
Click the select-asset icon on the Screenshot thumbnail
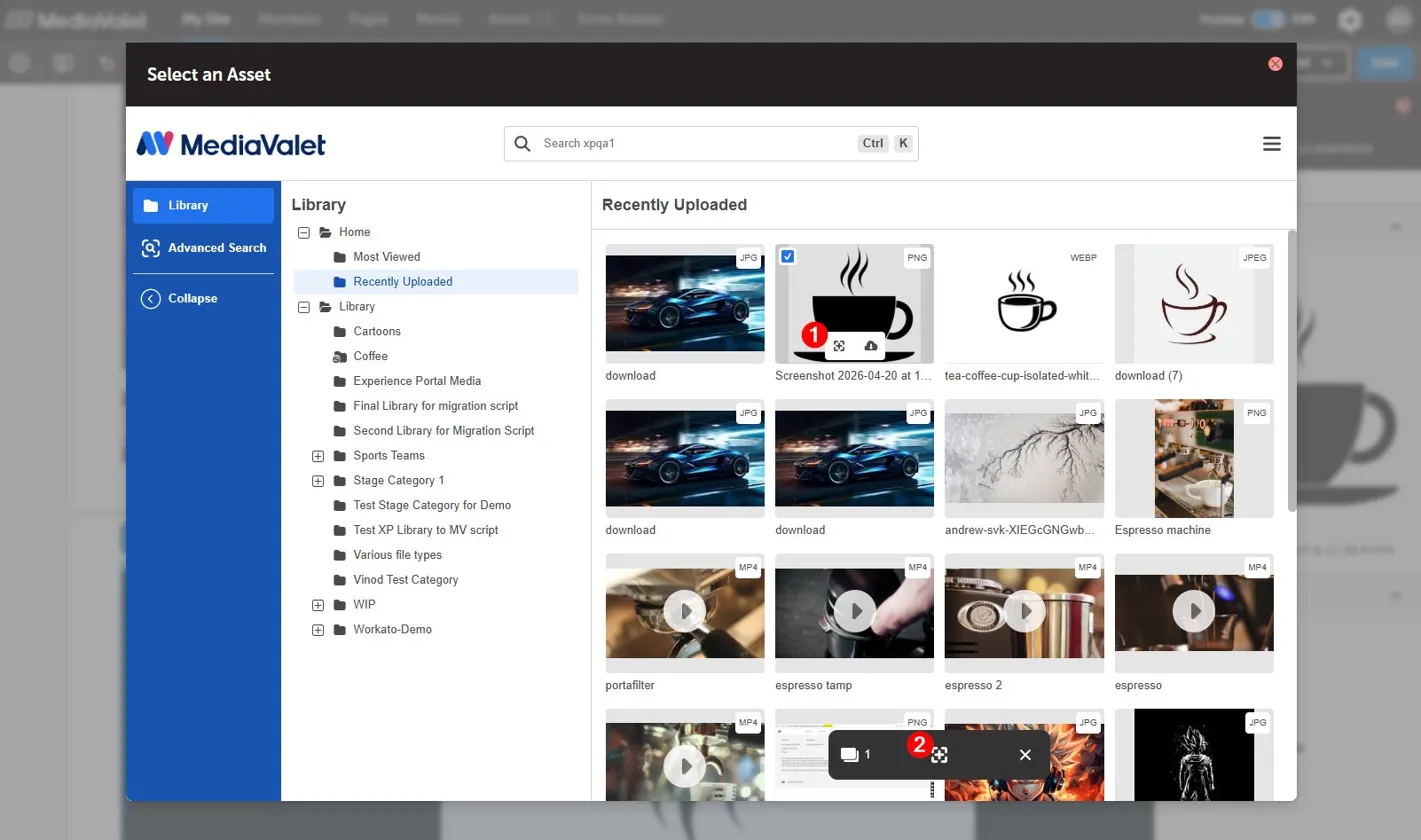coord(839,346)
